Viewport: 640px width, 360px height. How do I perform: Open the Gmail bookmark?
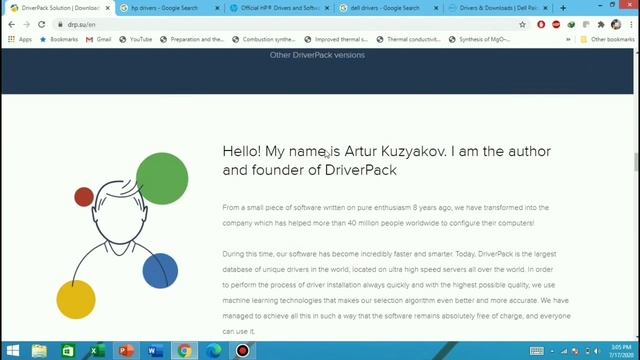(98, 39)
